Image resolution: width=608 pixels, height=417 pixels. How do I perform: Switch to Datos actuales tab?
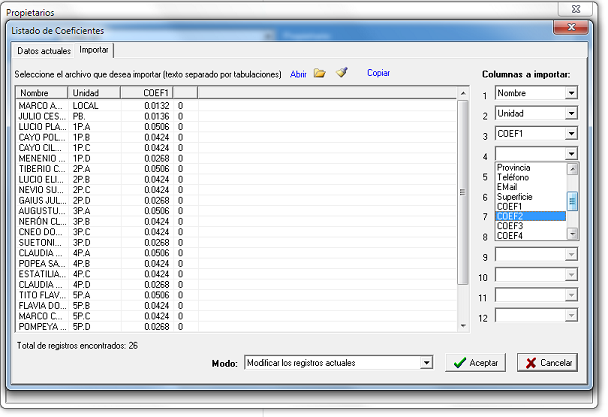[43, 50]
